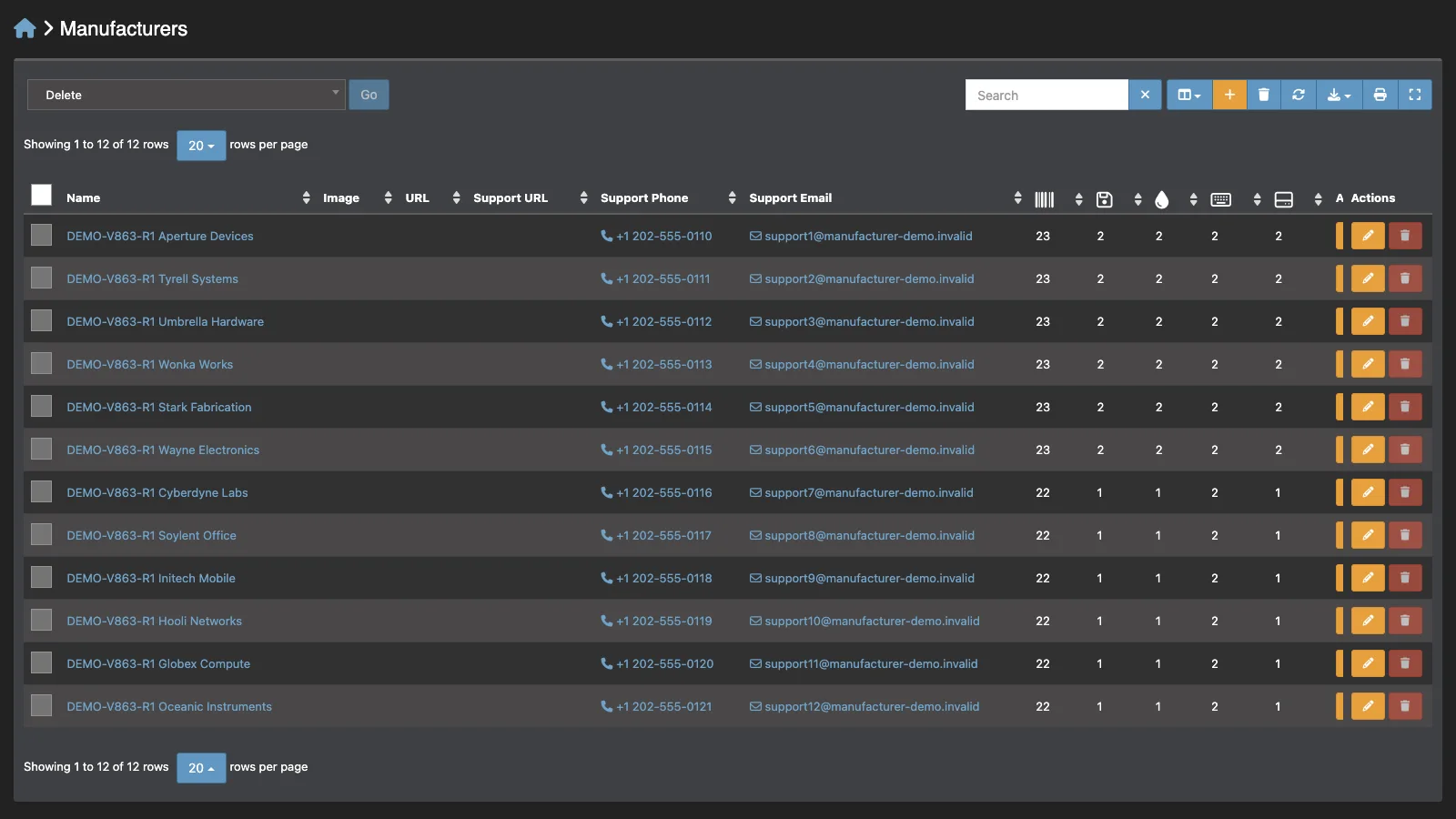Viewport: 1456px width, 819px height.
Task: Delete Stark Fabrication row
Action: 1405,407
